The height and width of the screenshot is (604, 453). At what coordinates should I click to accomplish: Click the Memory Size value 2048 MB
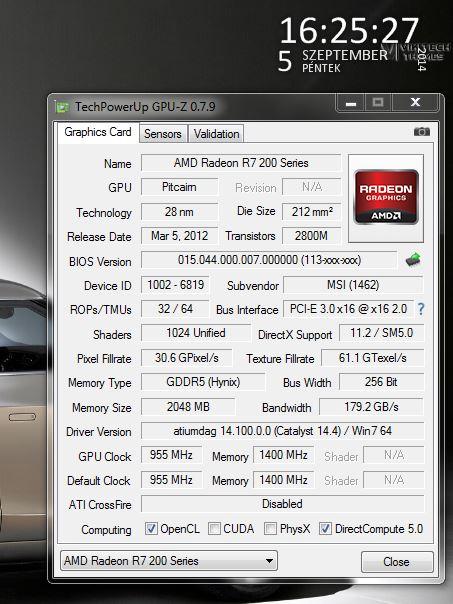[x=188, y=407]
